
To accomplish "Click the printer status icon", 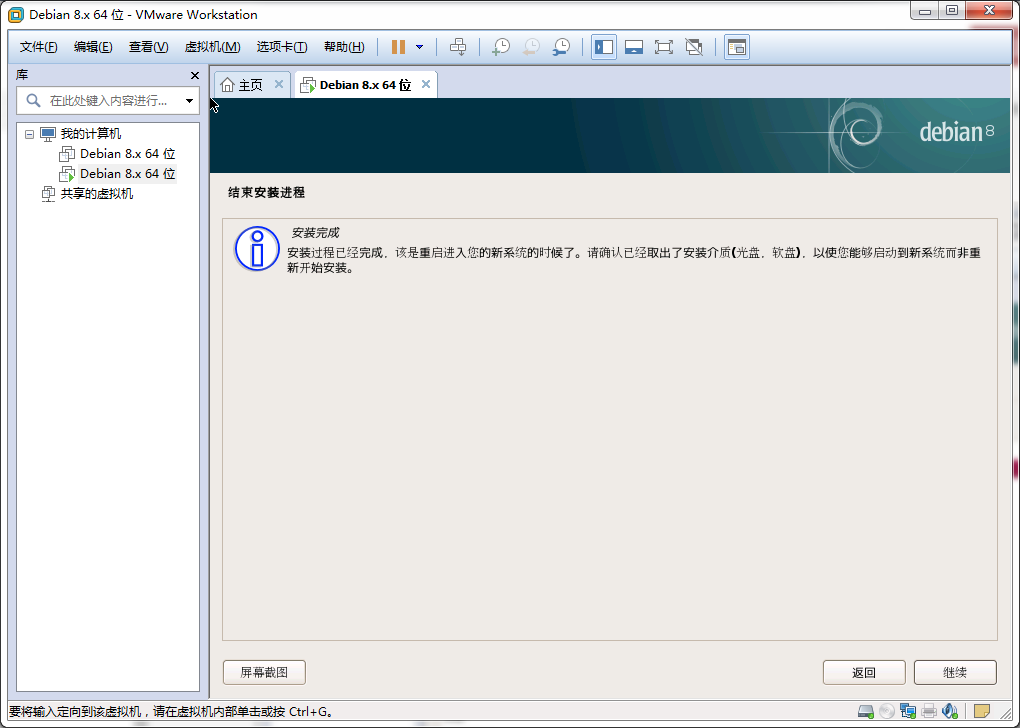I will 929,712.
